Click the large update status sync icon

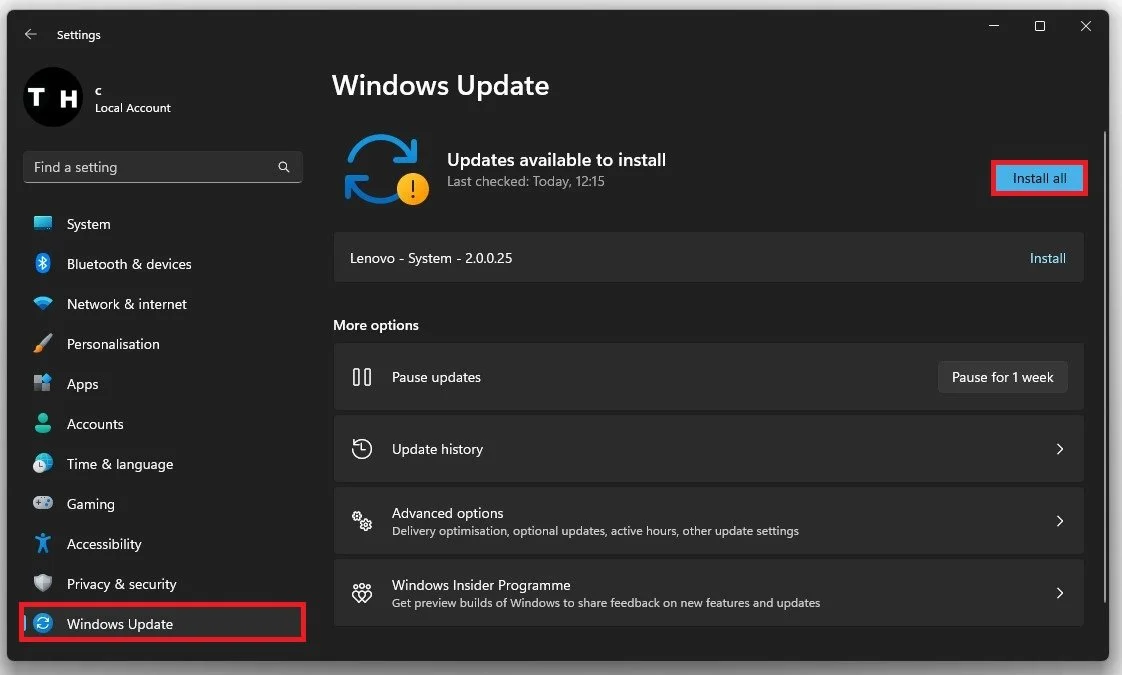pos(386,170)
